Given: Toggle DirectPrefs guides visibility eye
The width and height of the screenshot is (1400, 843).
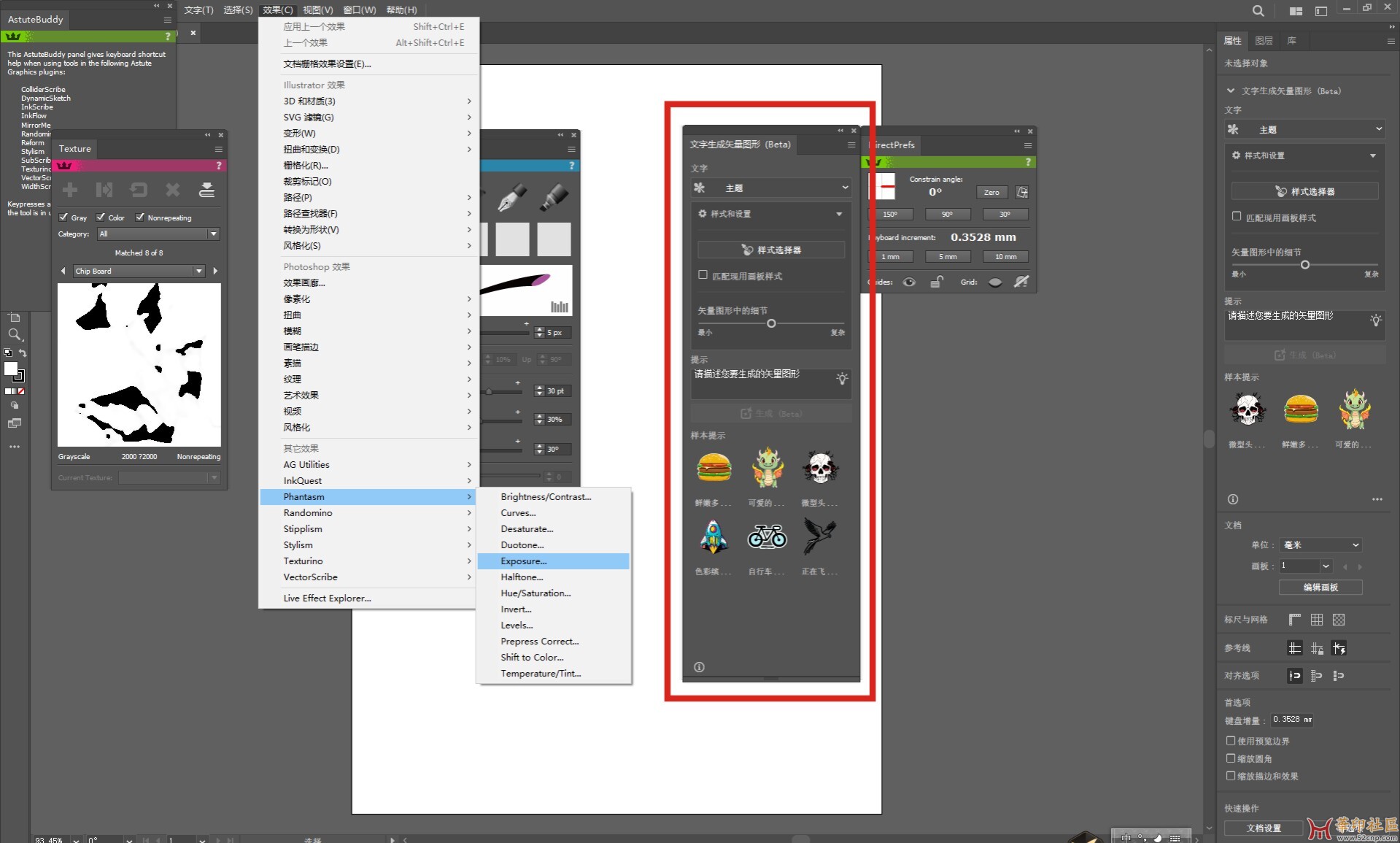Looking at the screenshot, I should (x=909, y=282).
